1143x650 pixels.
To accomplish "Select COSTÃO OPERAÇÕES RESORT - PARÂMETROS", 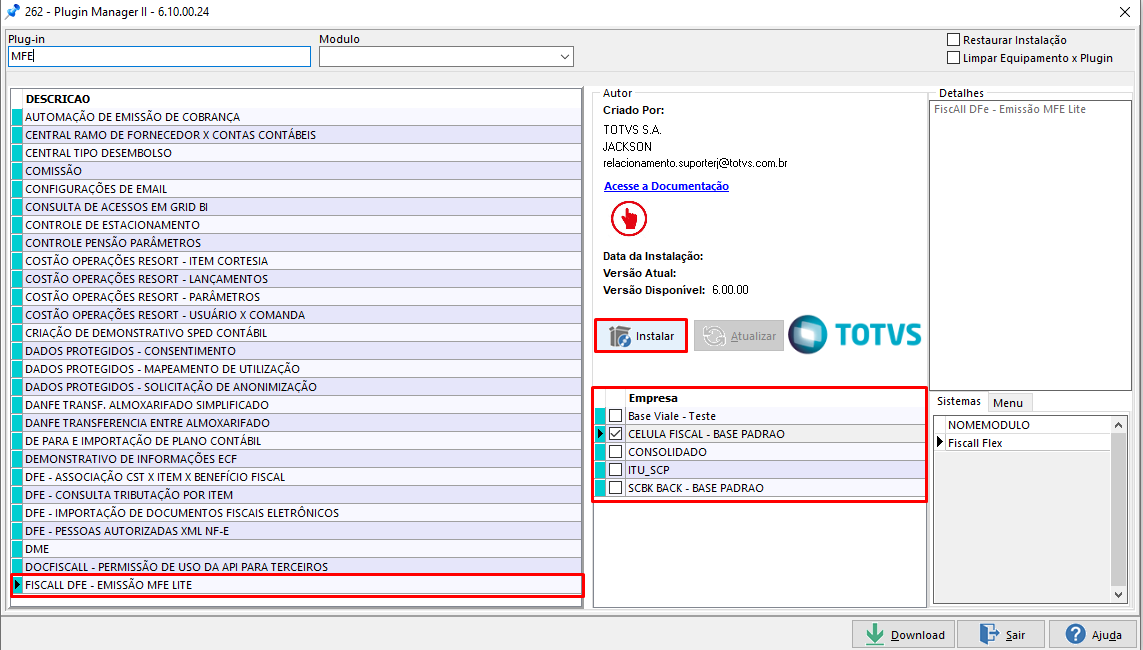I will pos(303,297).
